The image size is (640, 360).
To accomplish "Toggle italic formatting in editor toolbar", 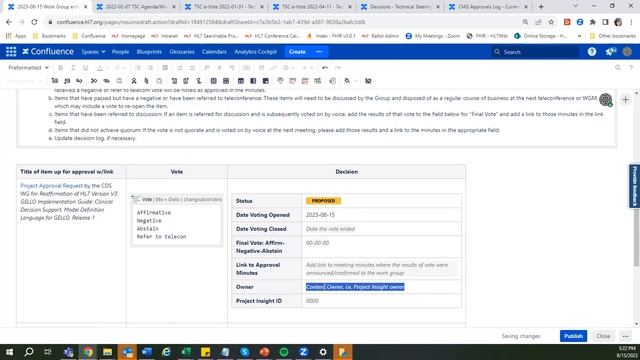I will [73, 68].
